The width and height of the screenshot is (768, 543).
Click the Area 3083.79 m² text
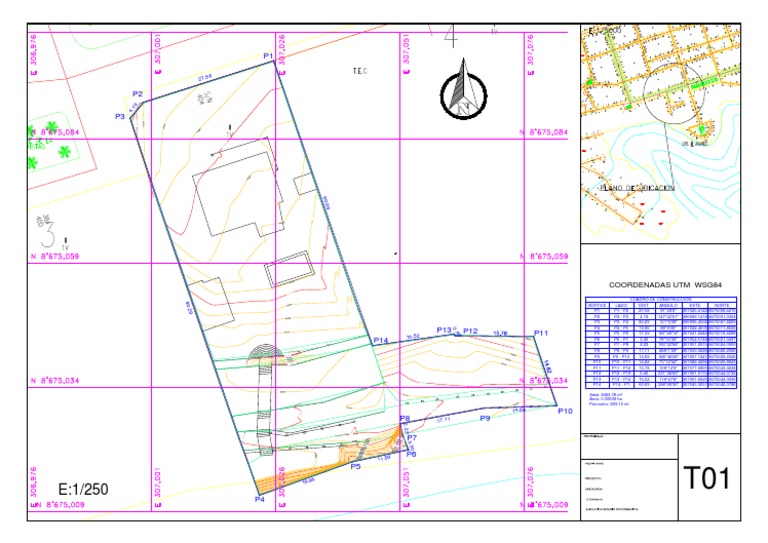[605, 394]
